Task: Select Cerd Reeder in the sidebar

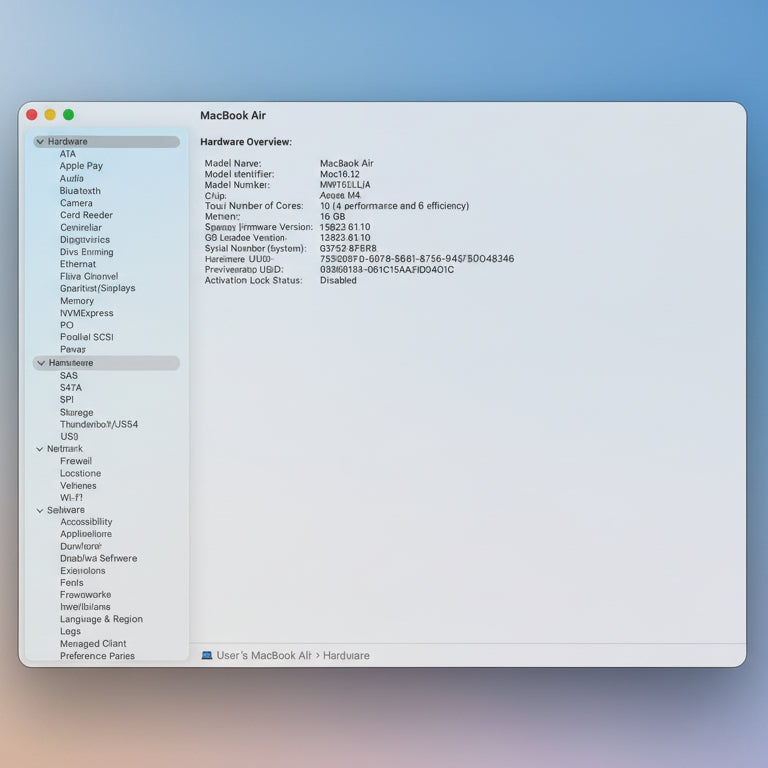Action: (86, 215)
